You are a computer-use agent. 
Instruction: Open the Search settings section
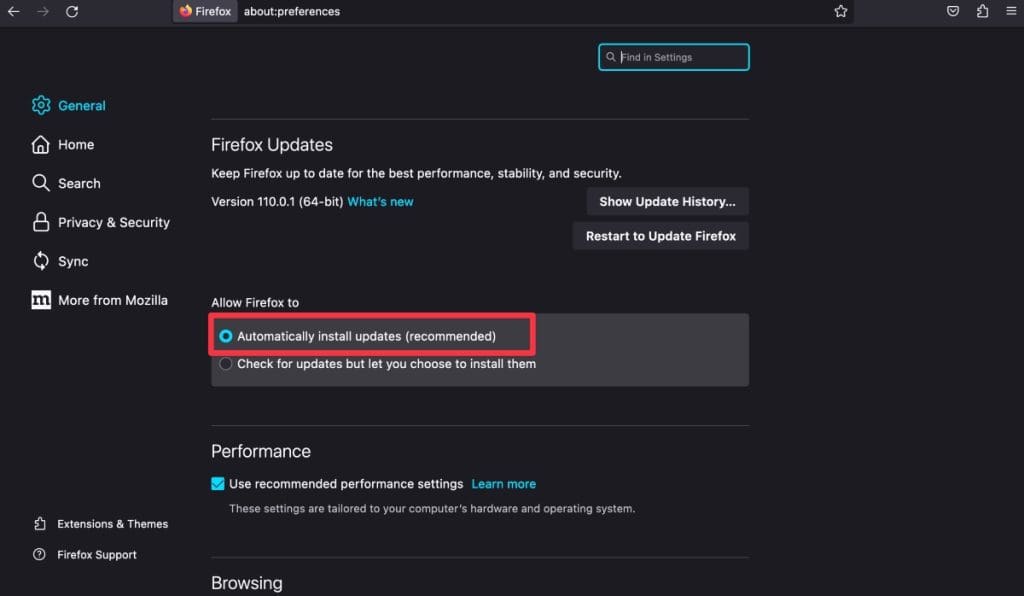tap(79, 184)
